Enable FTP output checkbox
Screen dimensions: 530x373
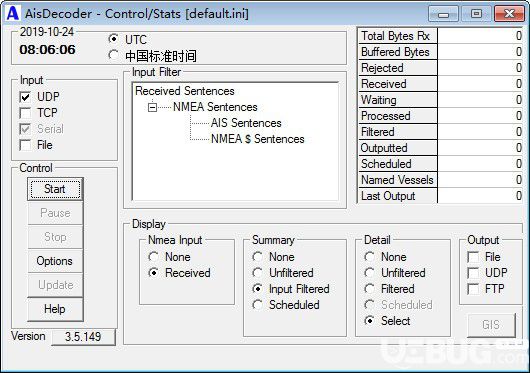click(x=473, y=289)
